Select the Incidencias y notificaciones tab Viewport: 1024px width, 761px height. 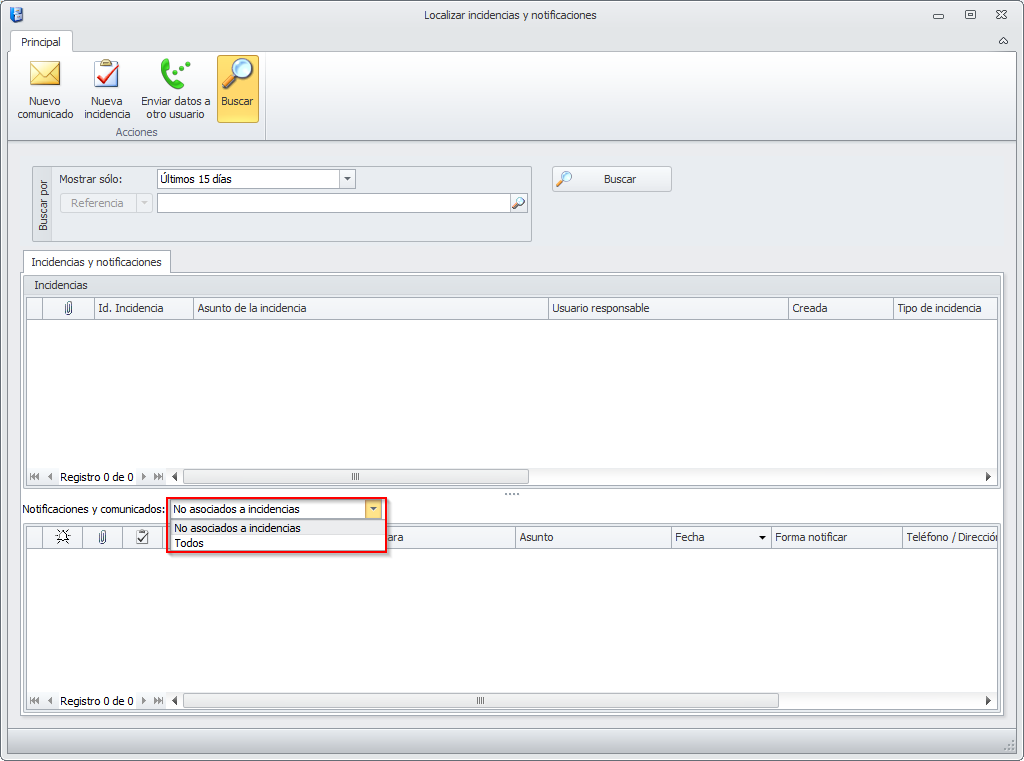click(x=97, y=262)
